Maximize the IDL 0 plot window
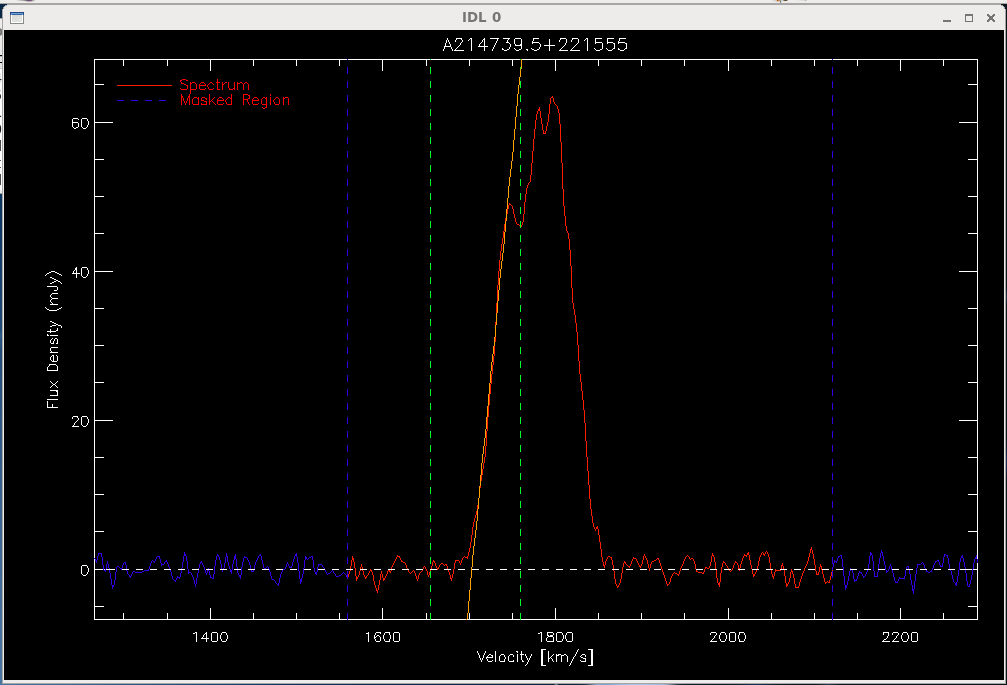 [969, 18]
